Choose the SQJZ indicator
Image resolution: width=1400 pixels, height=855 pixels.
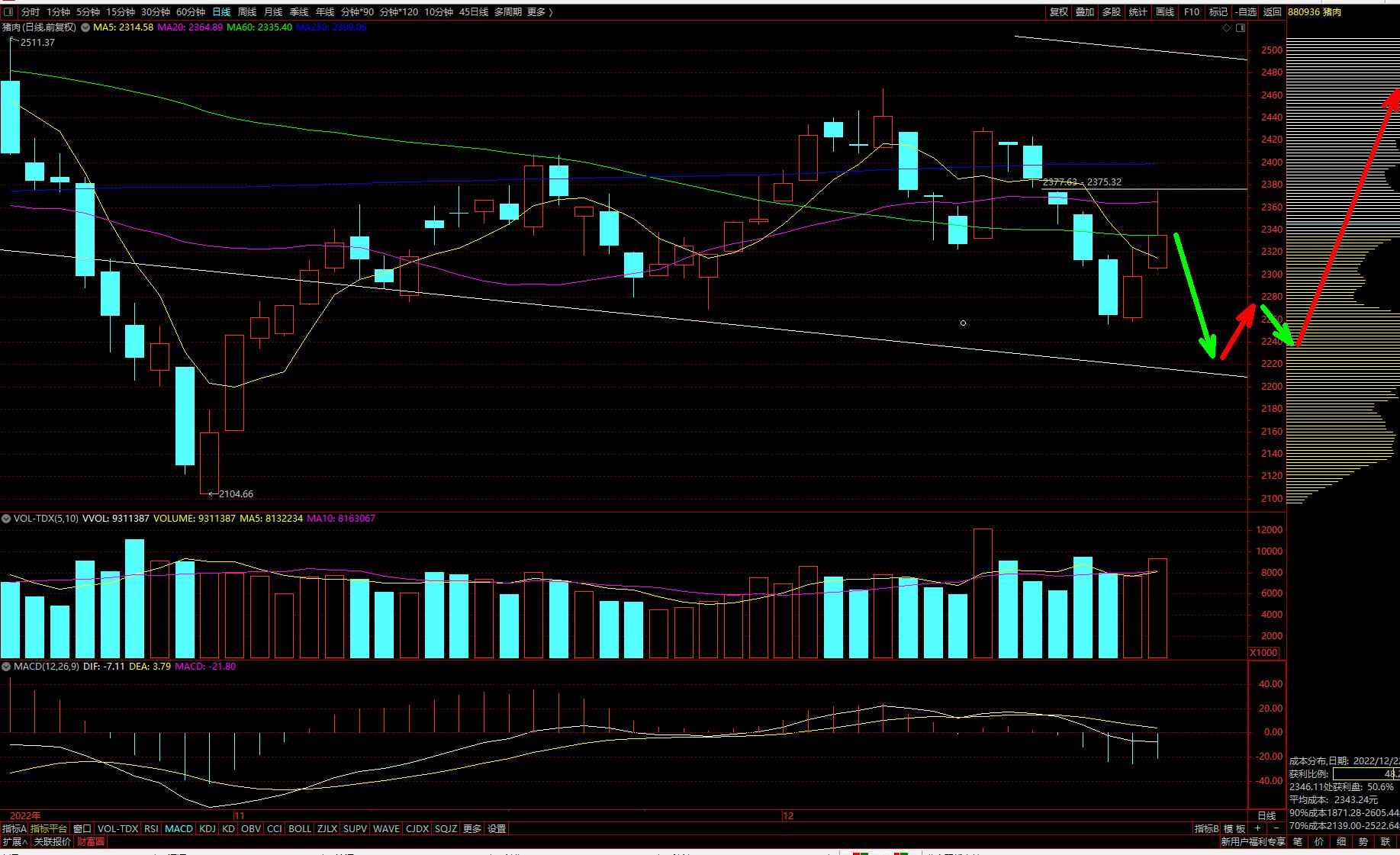point(446,828)
